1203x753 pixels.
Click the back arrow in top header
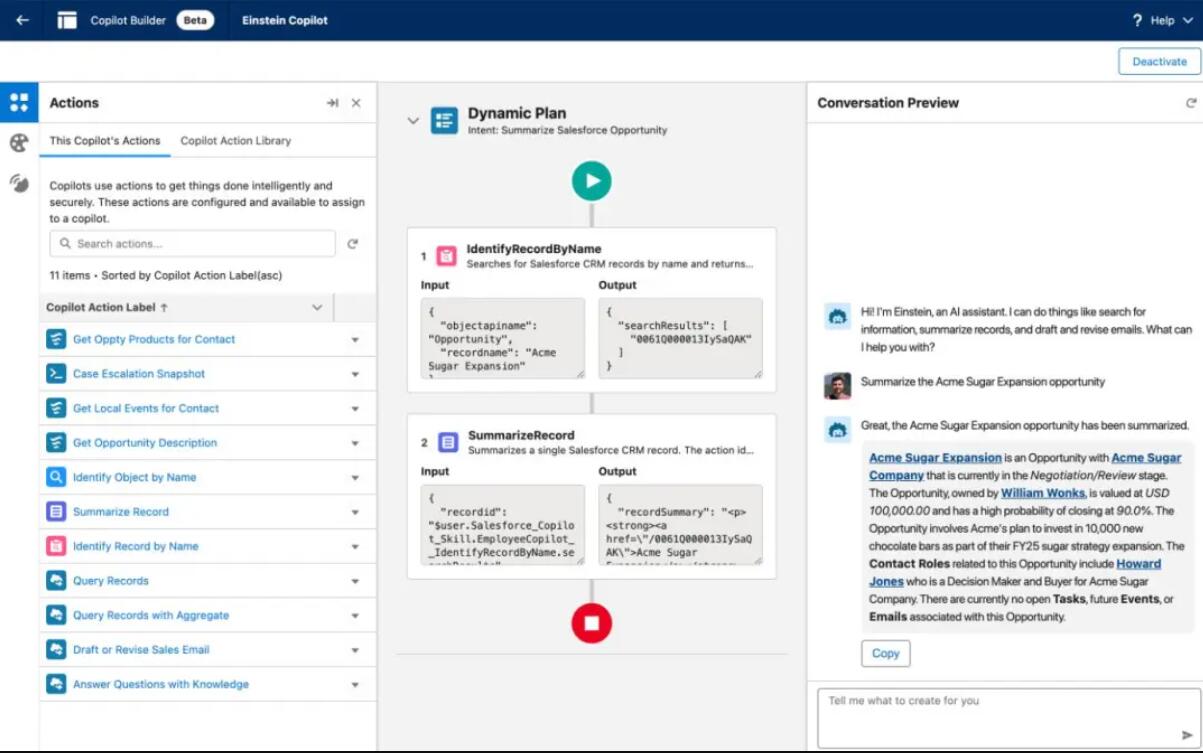pos(22,20)
